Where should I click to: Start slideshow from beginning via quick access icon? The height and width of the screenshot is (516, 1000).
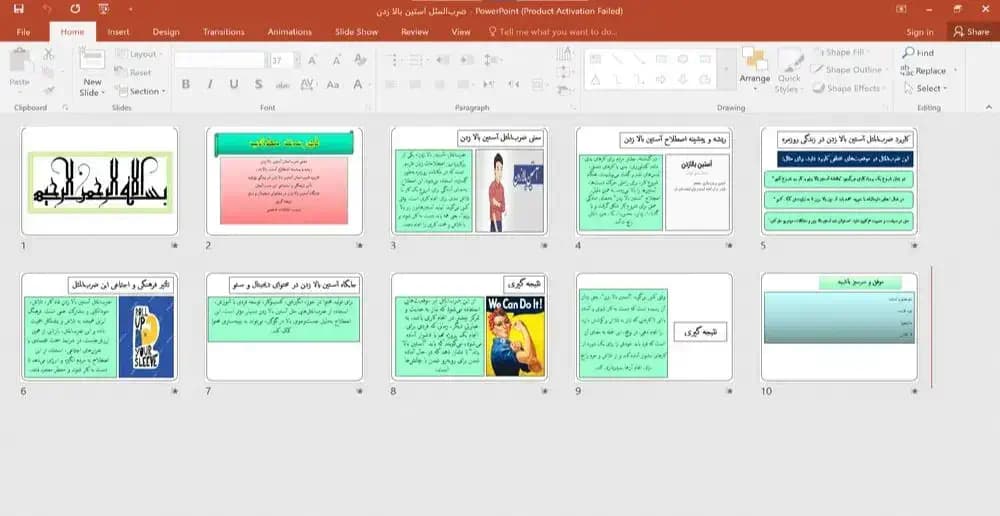point(104,9)
